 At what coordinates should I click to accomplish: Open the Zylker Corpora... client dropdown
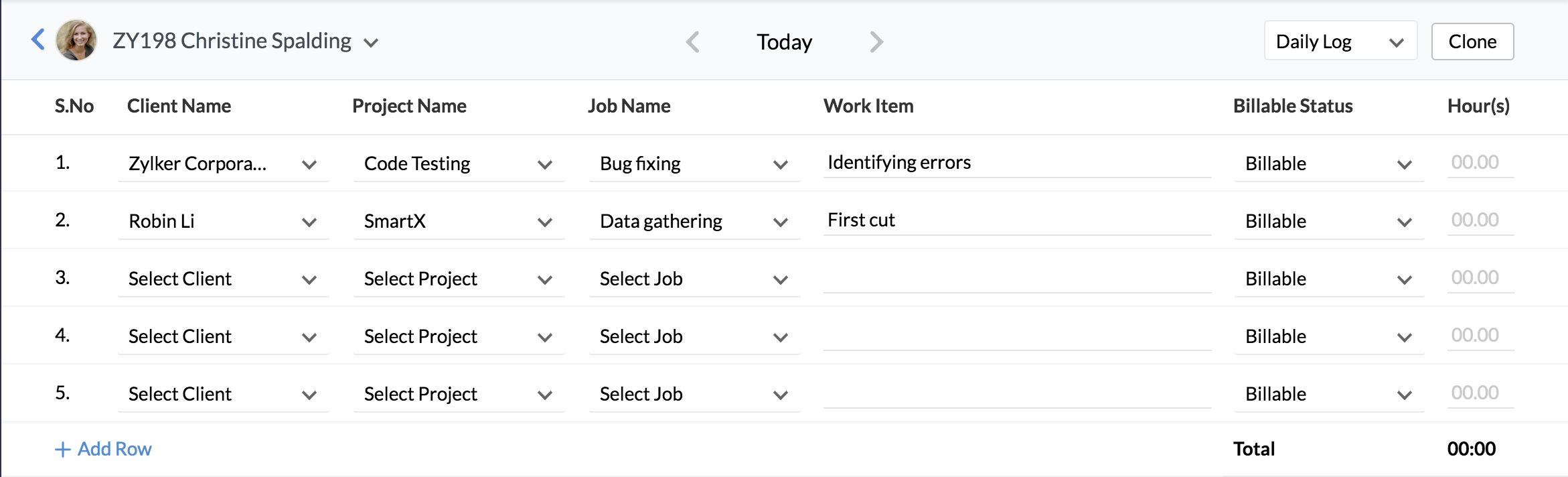click(x=223, y=164)
